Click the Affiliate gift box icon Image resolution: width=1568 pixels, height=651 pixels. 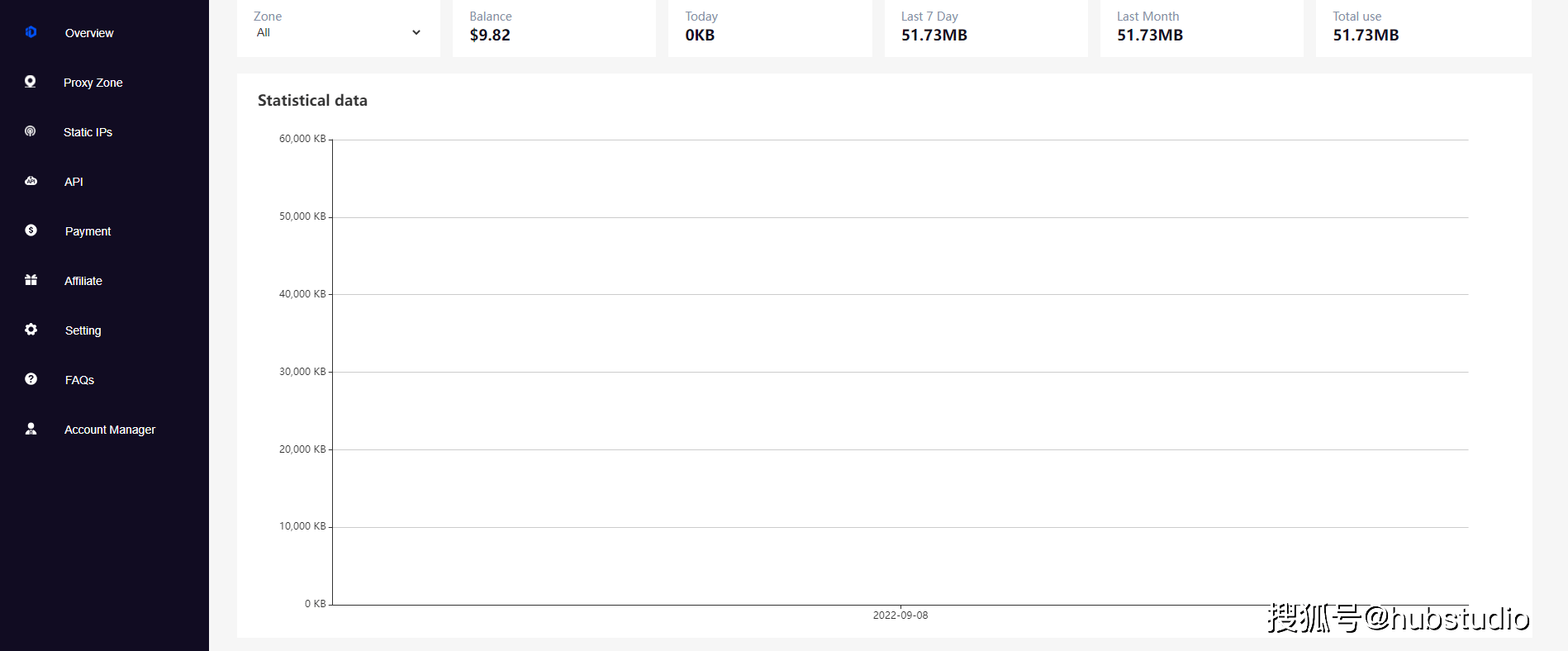coord(31,280)
